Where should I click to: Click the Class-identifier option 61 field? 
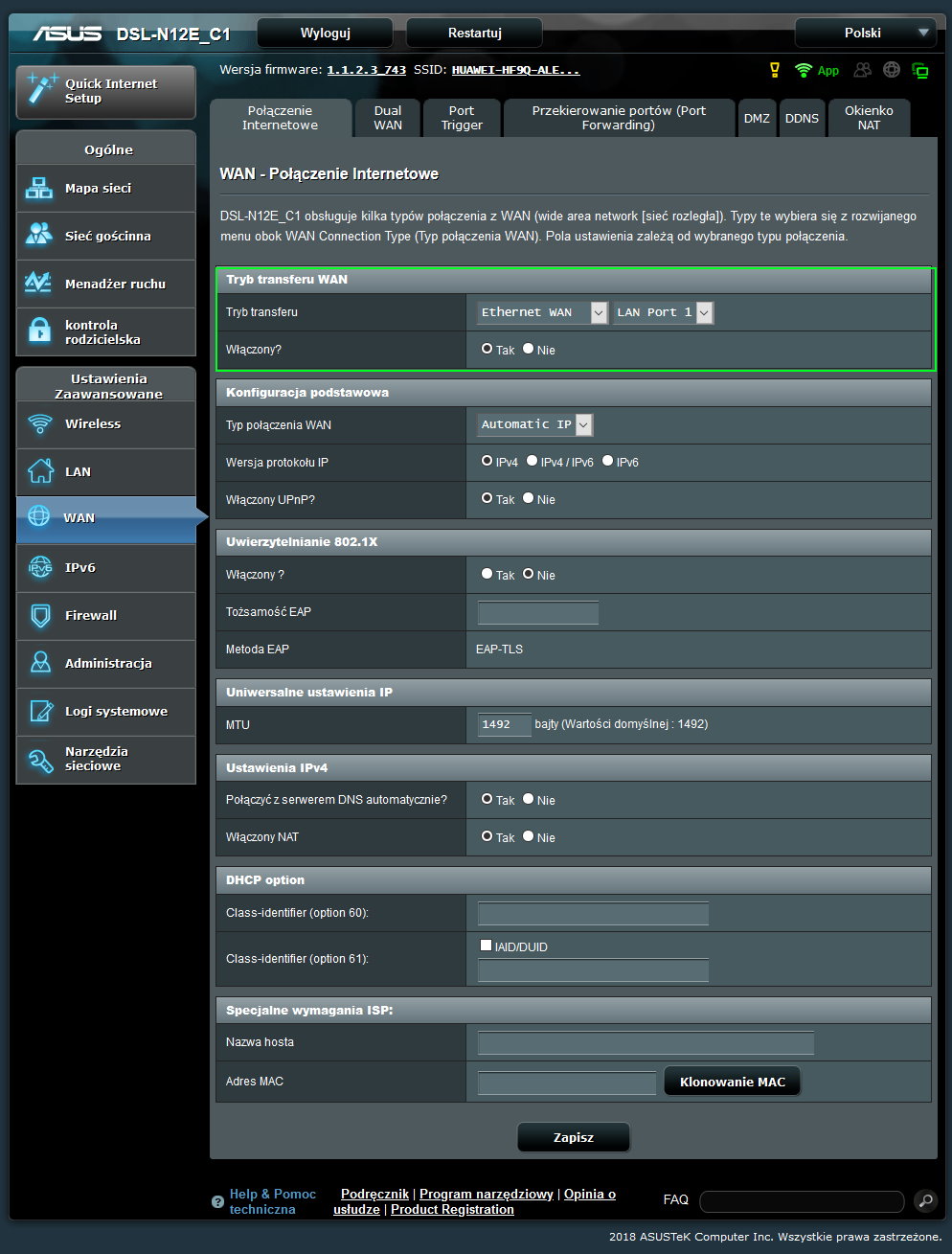click(x=593, y=969)
